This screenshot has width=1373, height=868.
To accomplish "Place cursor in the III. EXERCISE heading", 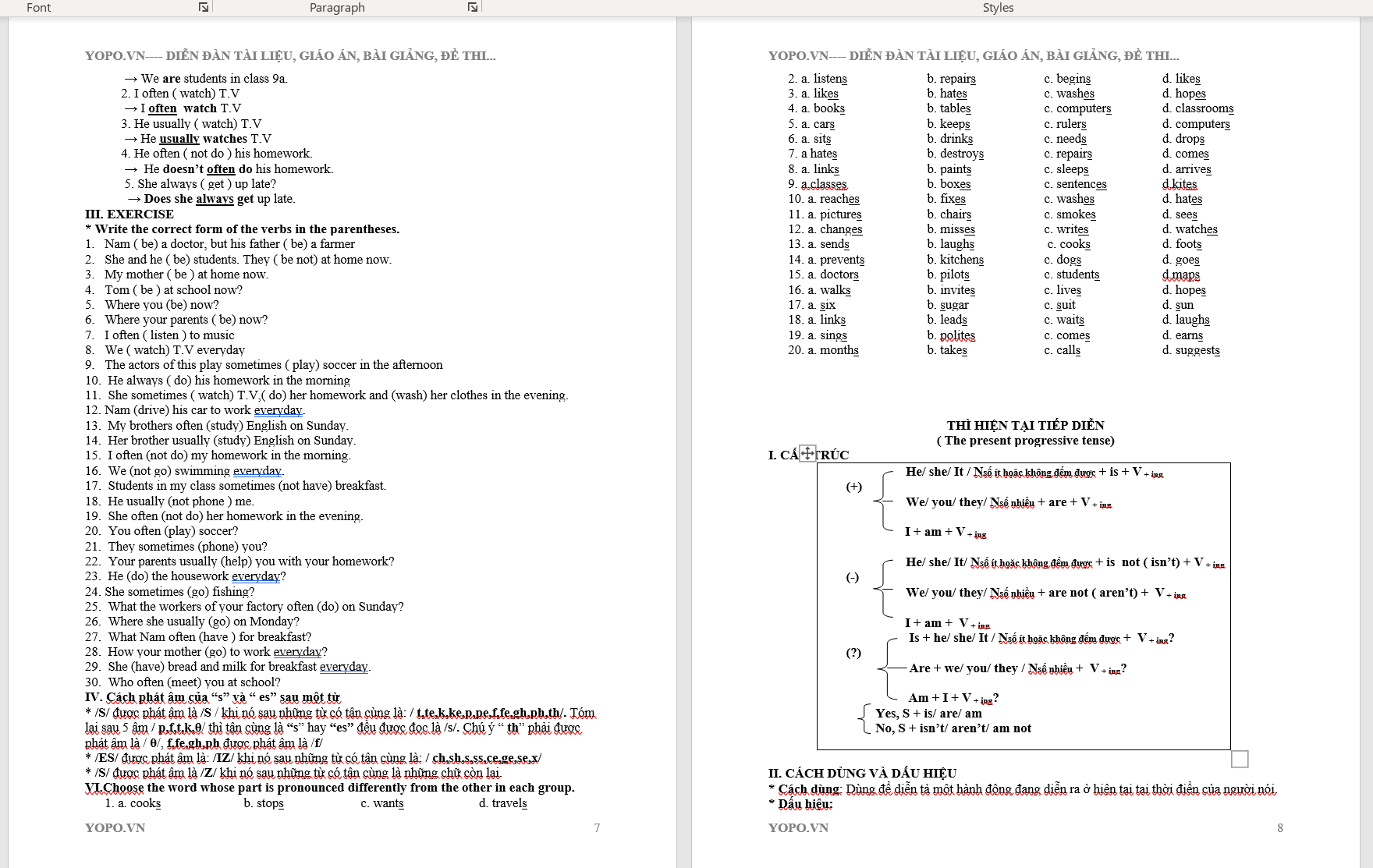I will tap(129, 214).
